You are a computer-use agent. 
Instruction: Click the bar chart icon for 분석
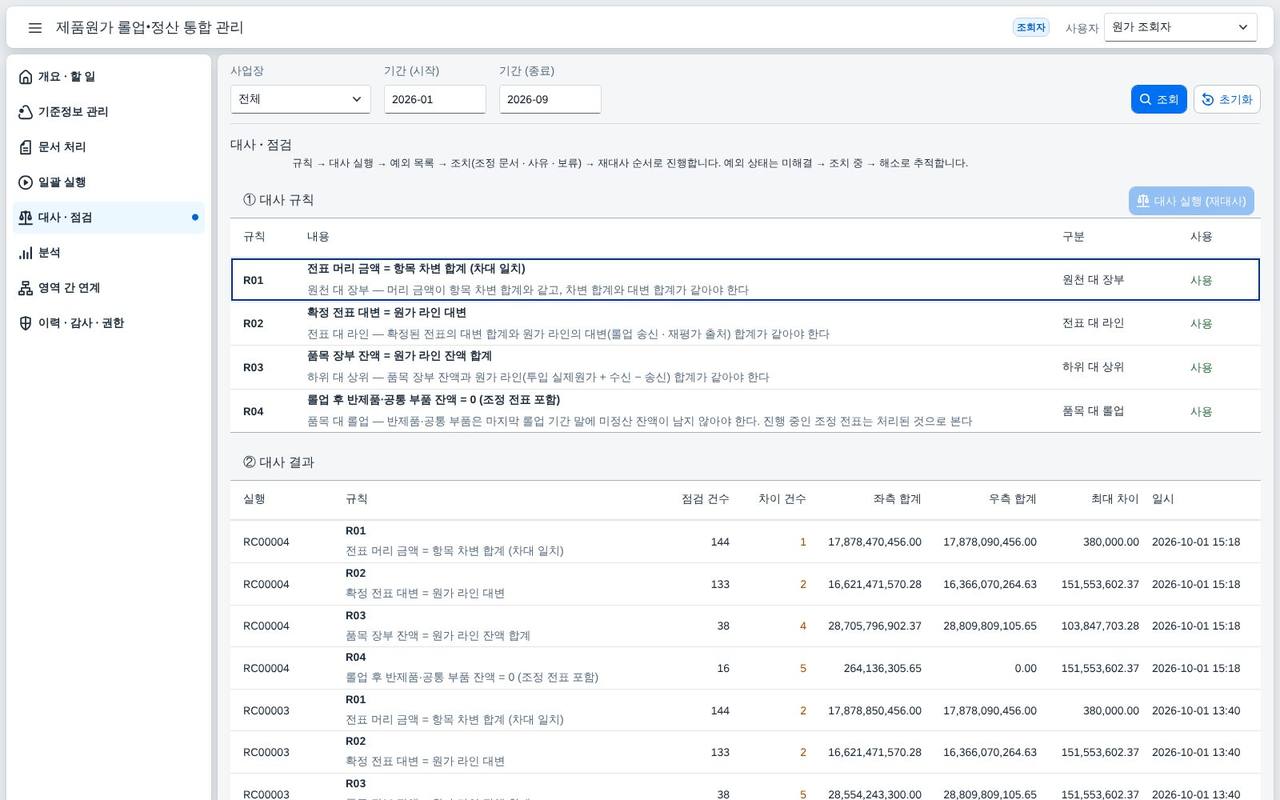click(26, 253)
